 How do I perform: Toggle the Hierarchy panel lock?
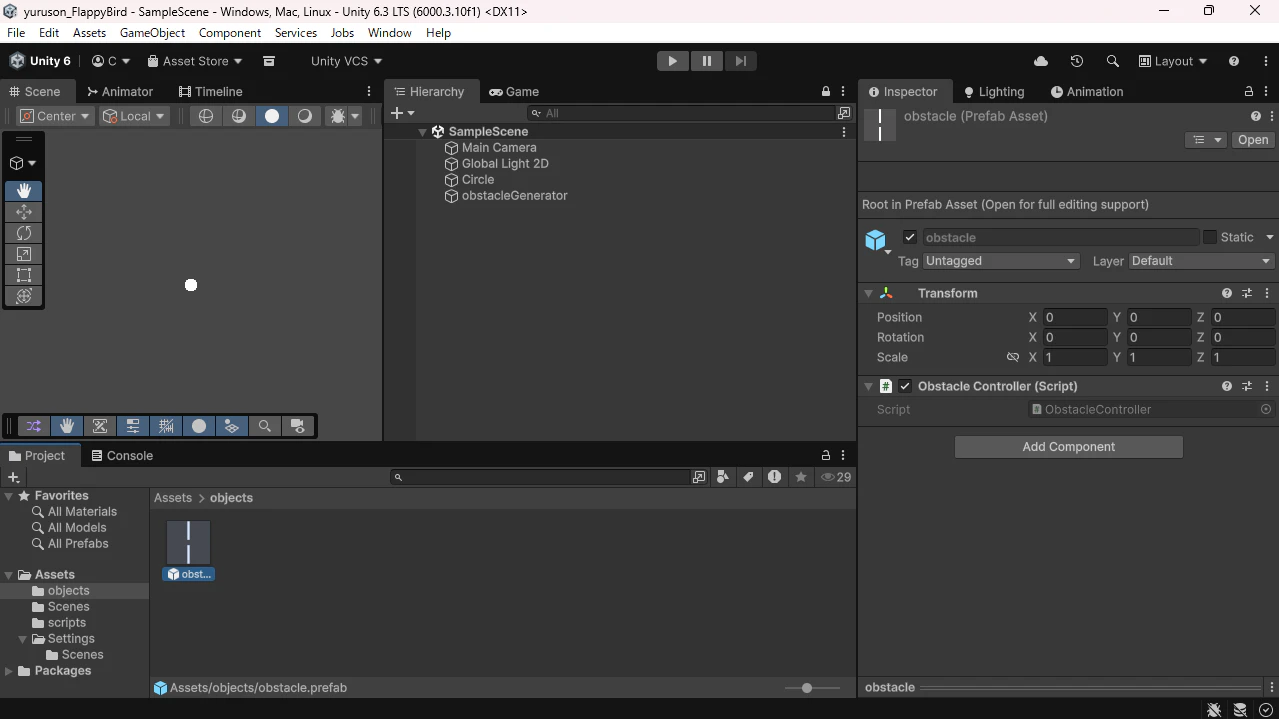(x=826, y=91)
